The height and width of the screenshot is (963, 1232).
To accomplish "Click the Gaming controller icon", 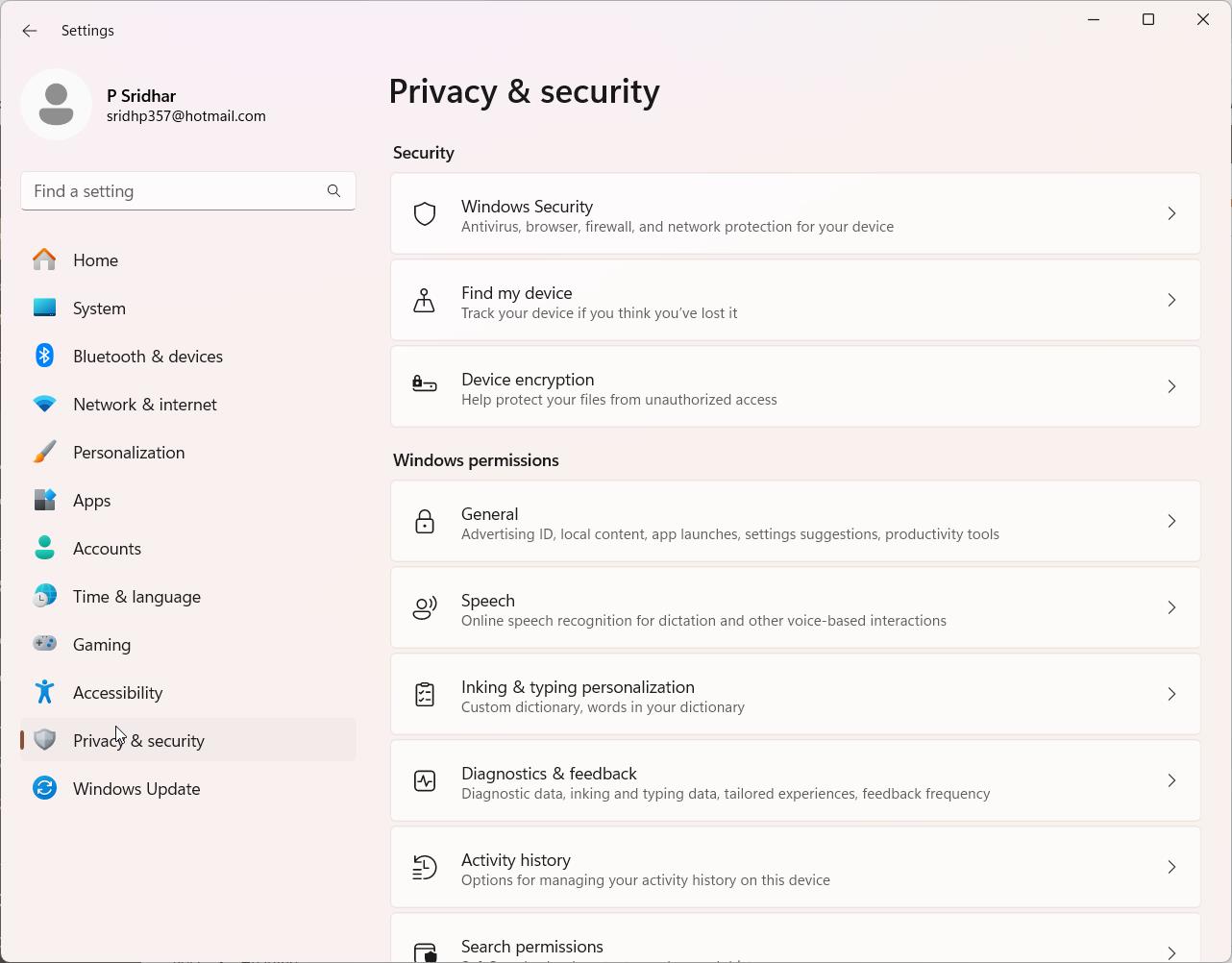I will click(x=44, y=644).
